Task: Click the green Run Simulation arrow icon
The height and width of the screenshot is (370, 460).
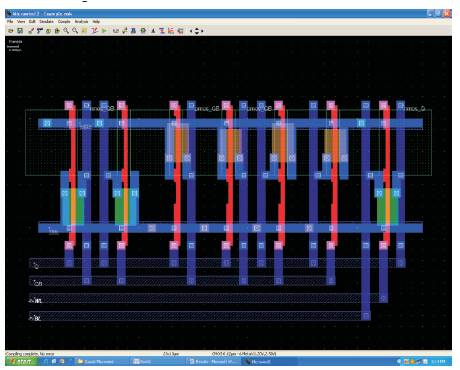Action: [x=104, y=31]
